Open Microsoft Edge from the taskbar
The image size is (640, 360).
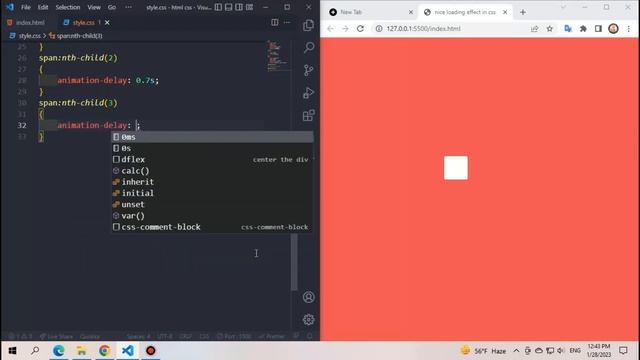tap(59, 351)
